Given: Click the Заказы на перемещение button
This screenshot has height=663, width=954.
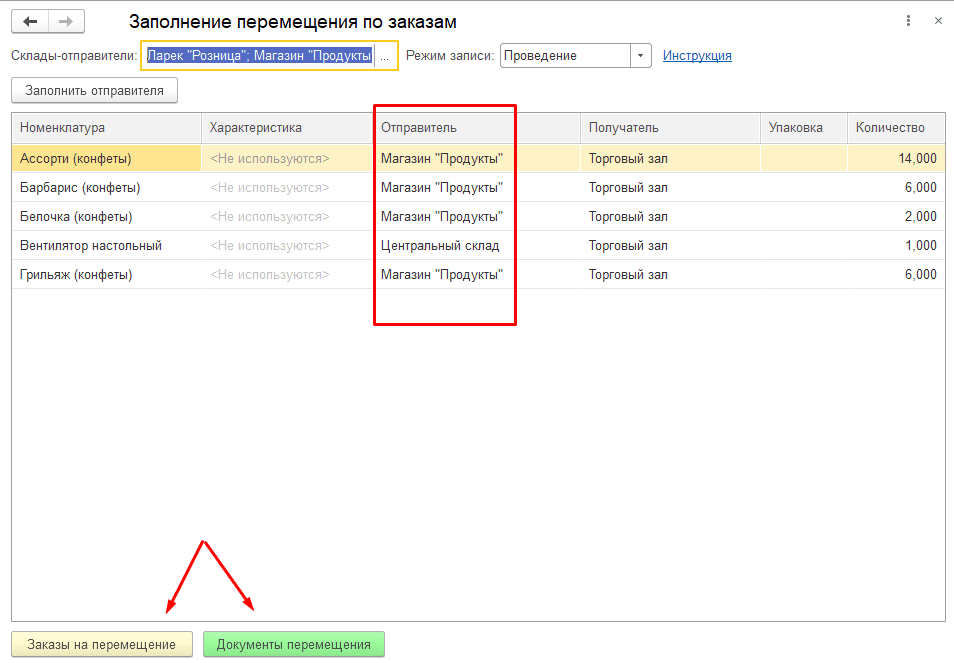Looking at the screenshot, I should coord(102,644).
